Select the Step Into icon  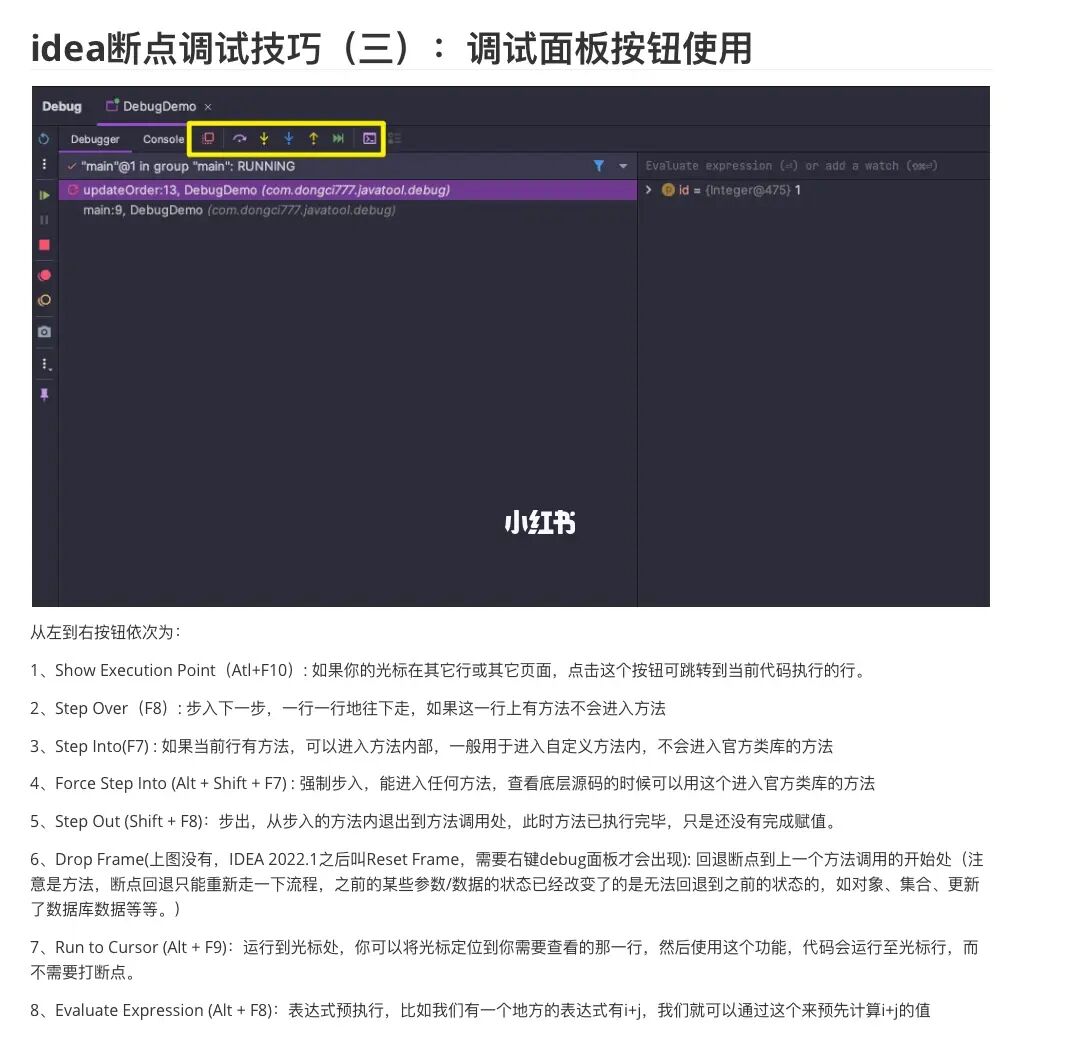pyautogui.click(x=265, y=138)
